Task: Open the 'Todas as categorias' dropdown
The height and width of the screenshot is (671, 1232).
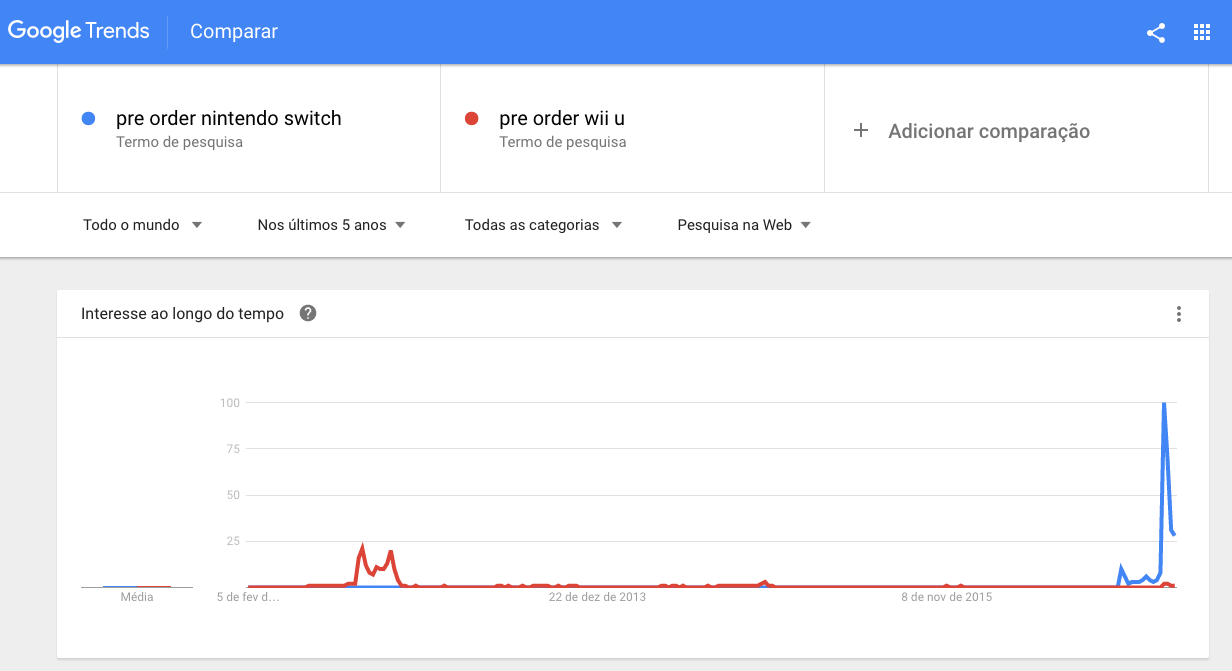Action: pos(543,225)
